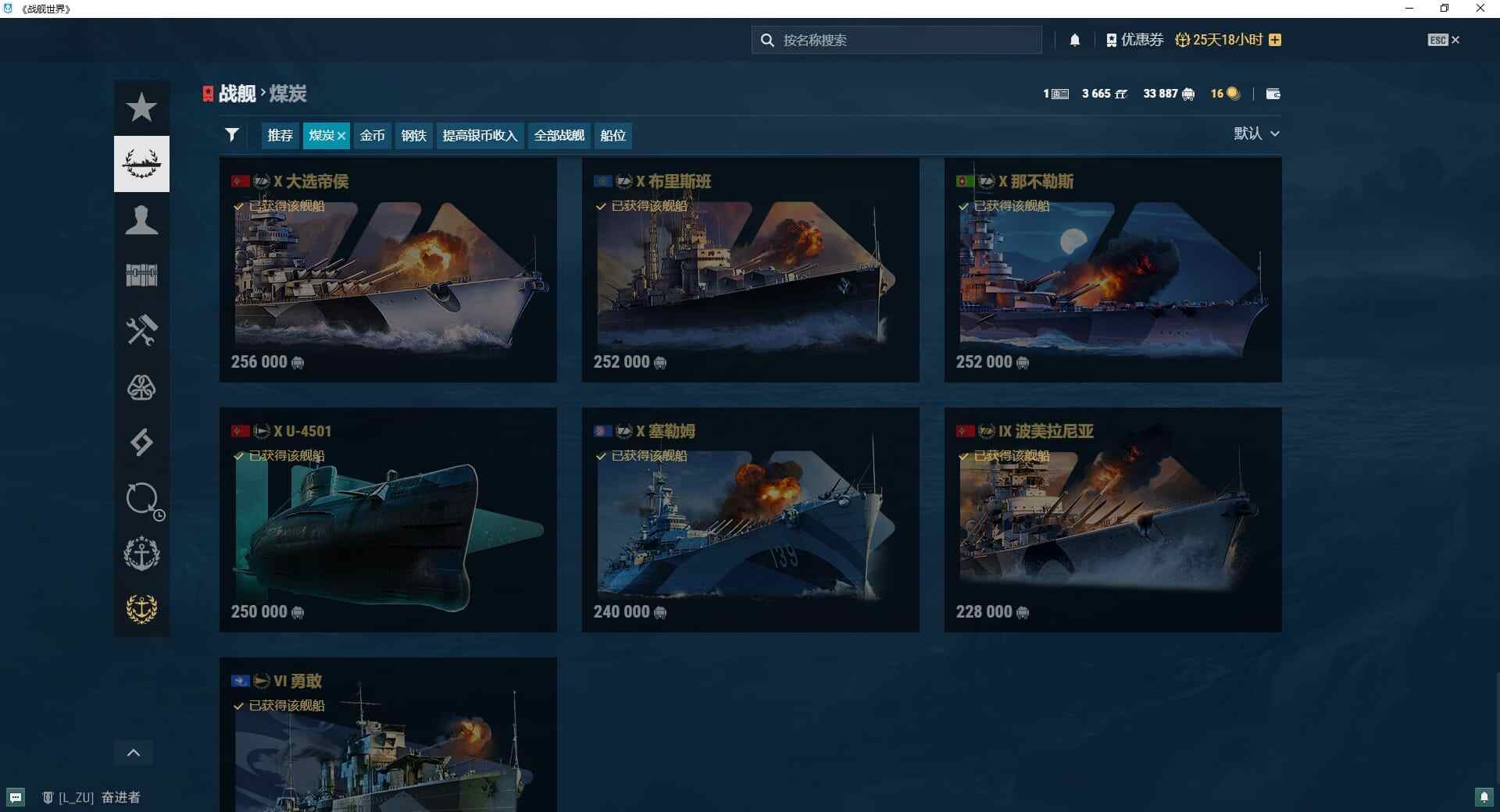Click 已获得该舰船 on the U-4501 card
Viewport: 1500px width, 812px height.
point(287,456)
